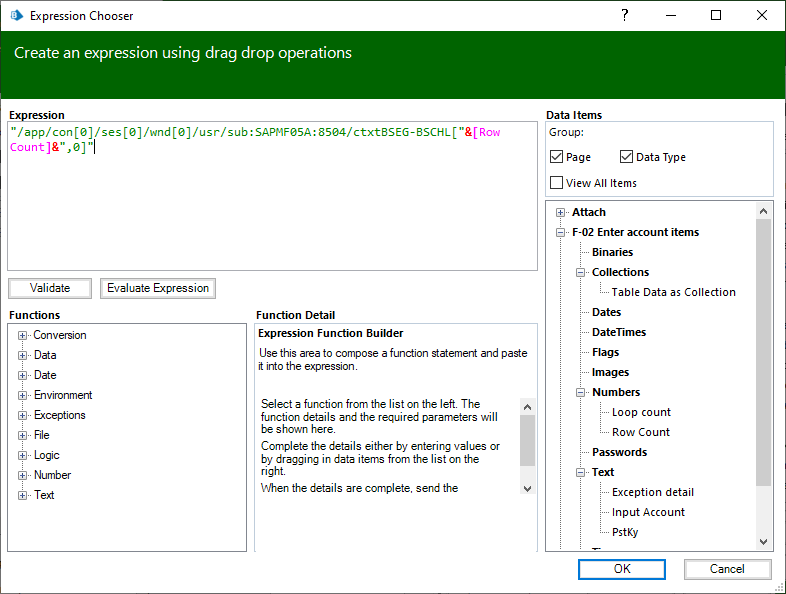
Task: Click the help question mark button
Action: [625, 16]
